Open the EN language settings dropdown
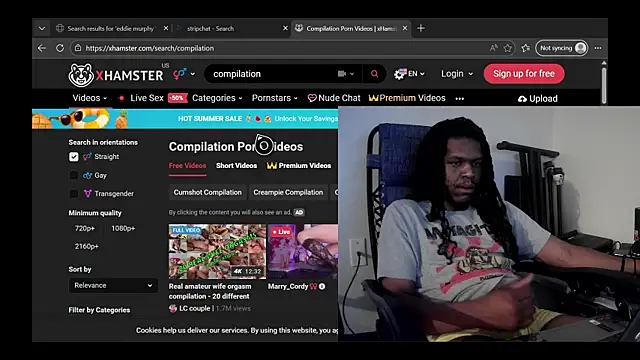The width and height of the screenshot is (640, 360). [x=409, y=74]
